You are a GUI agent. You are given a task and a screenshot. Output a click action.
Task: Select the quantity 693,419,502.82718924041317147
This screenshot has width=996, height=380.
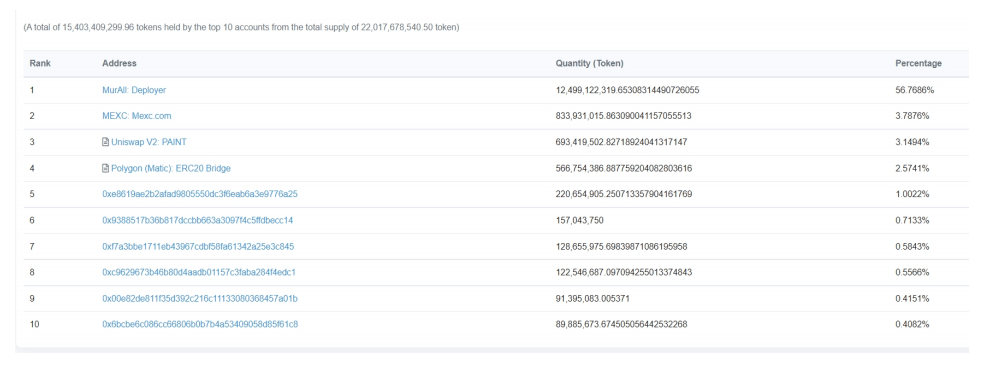tap(621, 142)
